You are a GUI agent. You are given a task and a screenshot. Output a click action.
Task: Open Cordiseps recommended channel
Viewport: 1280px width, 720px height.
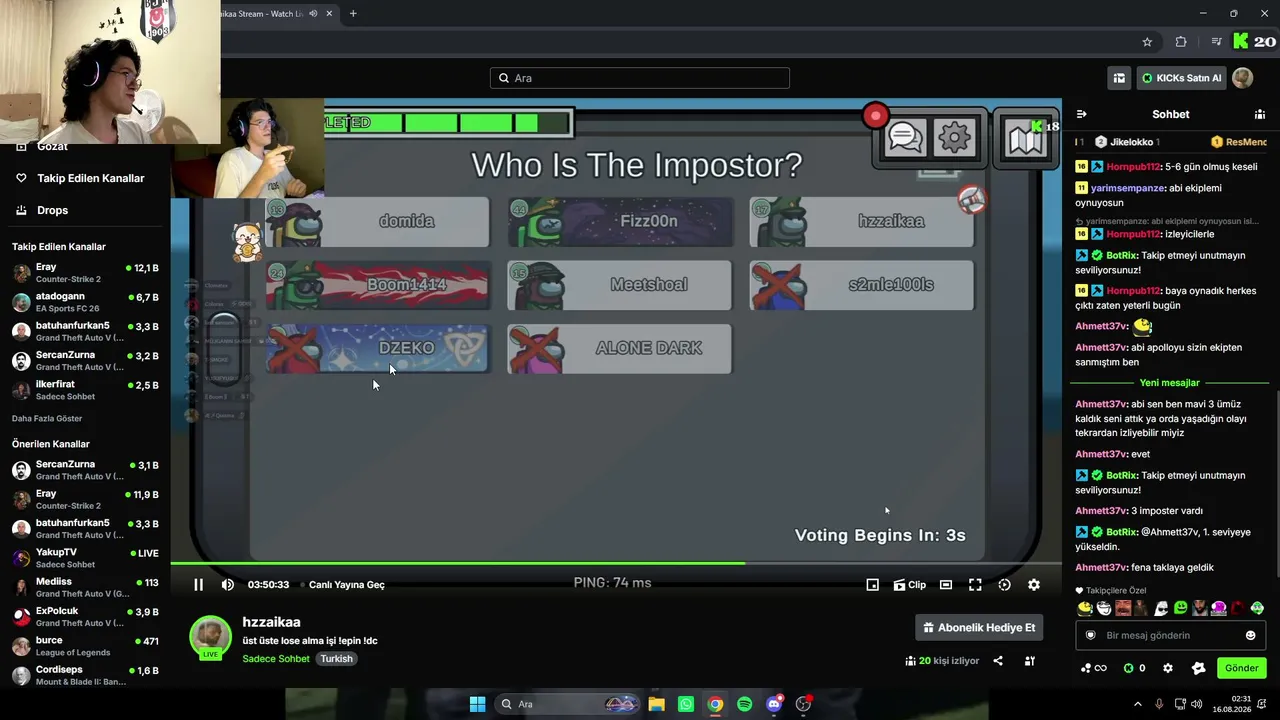(x=85, y=675)
